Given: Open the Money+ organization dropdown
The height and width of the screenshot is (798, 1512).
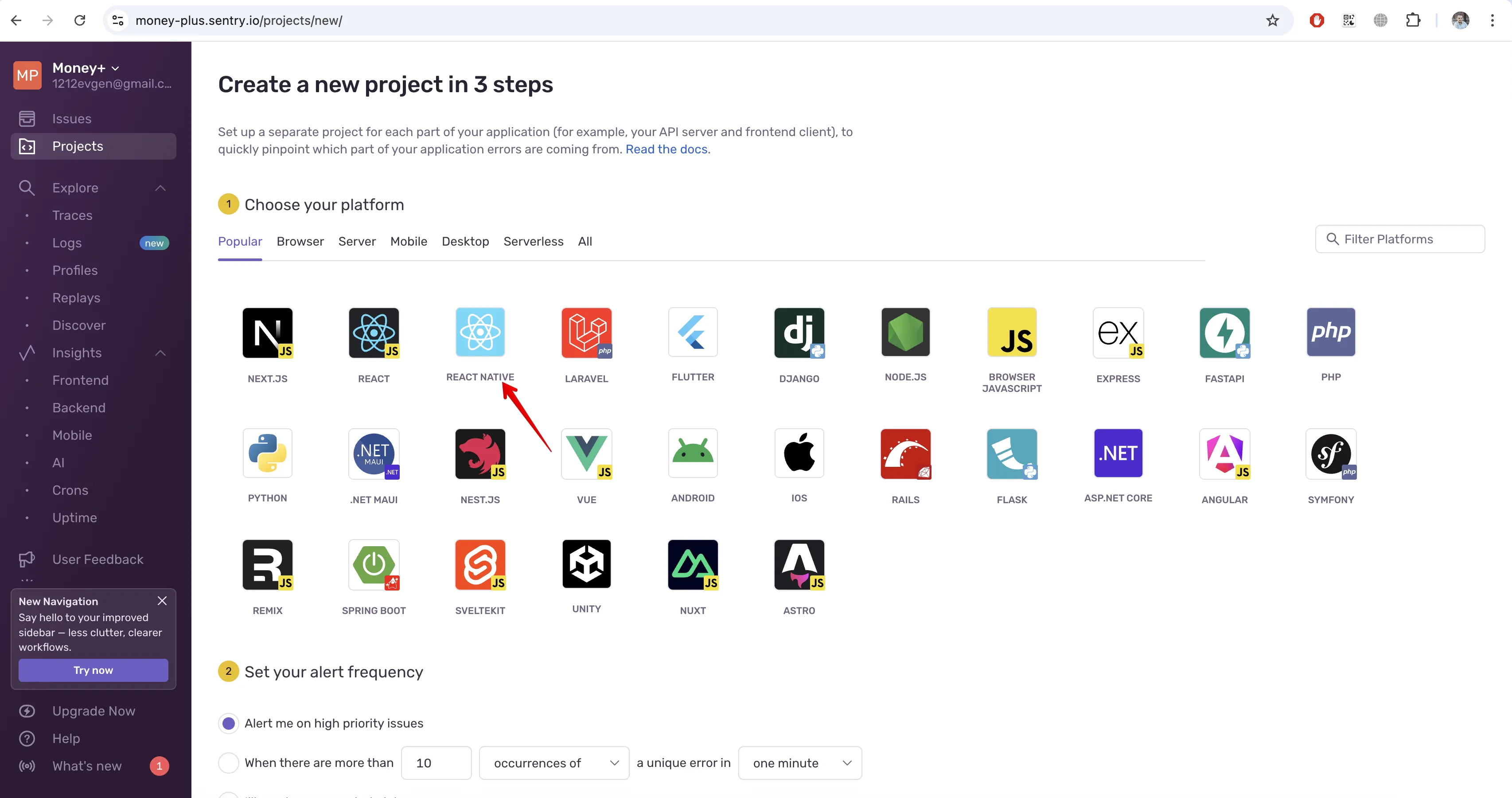Looking at the screenshot, I should click(x=86, y=68).
